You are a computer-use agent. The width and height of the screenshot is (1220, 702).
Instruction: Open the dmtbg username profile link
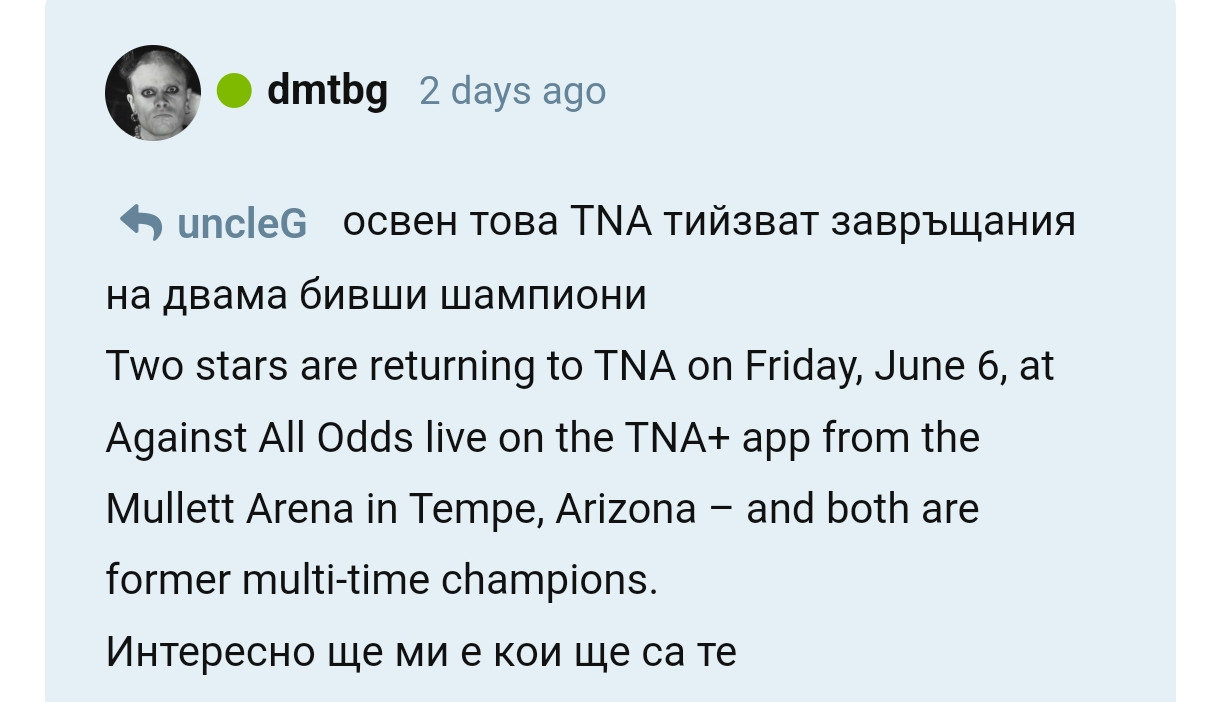327,91
